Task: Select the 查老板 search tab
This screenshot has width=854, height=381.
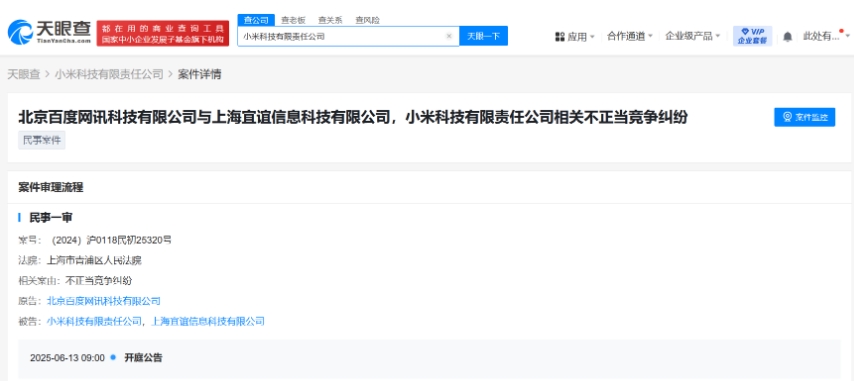Action: pos(293,20)
